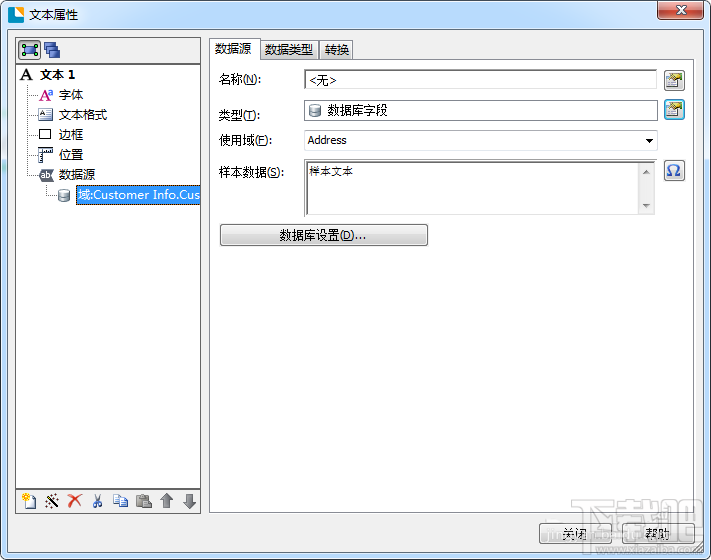Move item down with the down arrow
This screenshot has height=560, width=711.
[x=190, y=501]
